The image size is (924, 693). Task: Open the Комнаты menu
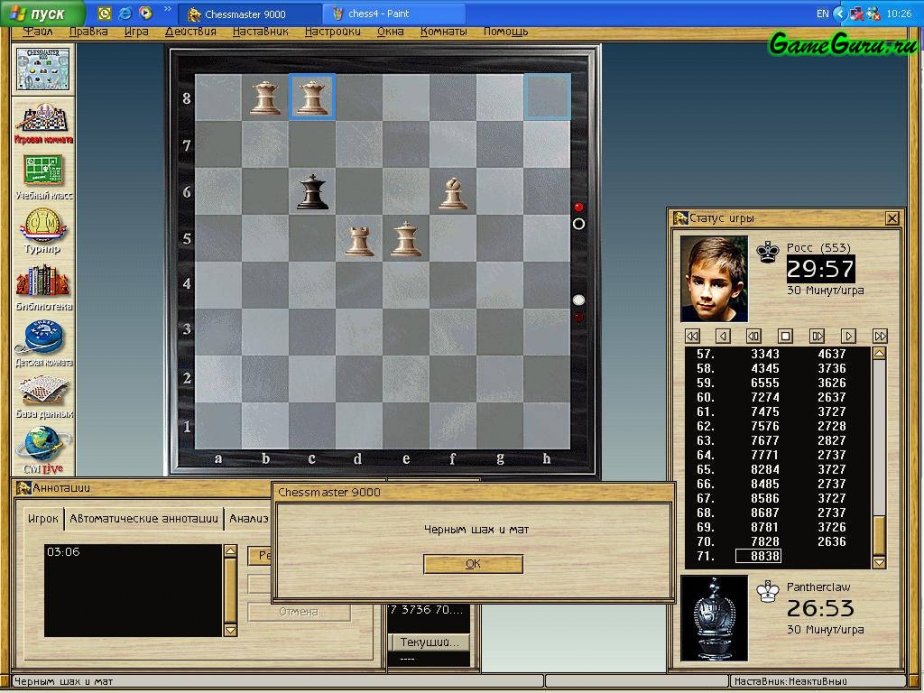(x=444, y=31)
